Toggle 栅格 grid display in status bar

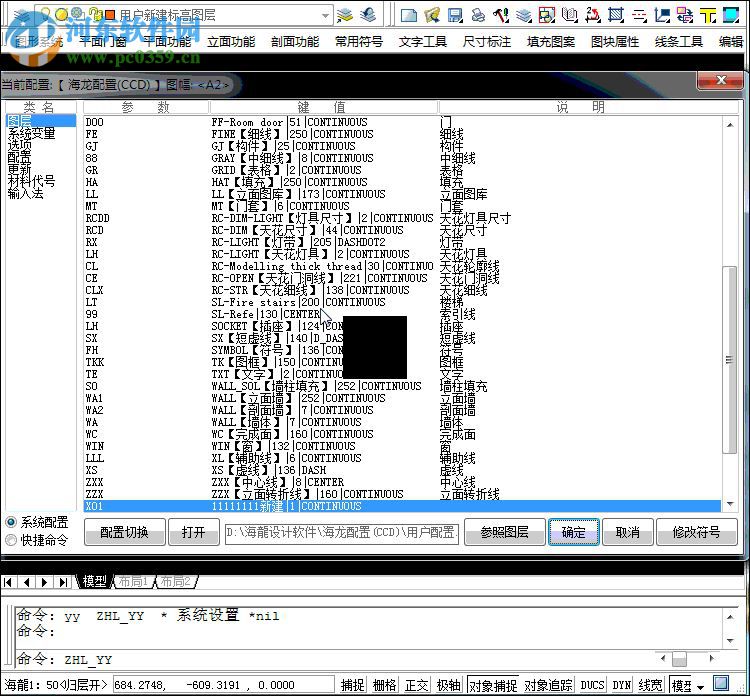pyautogui.click(x=385, y=685)
